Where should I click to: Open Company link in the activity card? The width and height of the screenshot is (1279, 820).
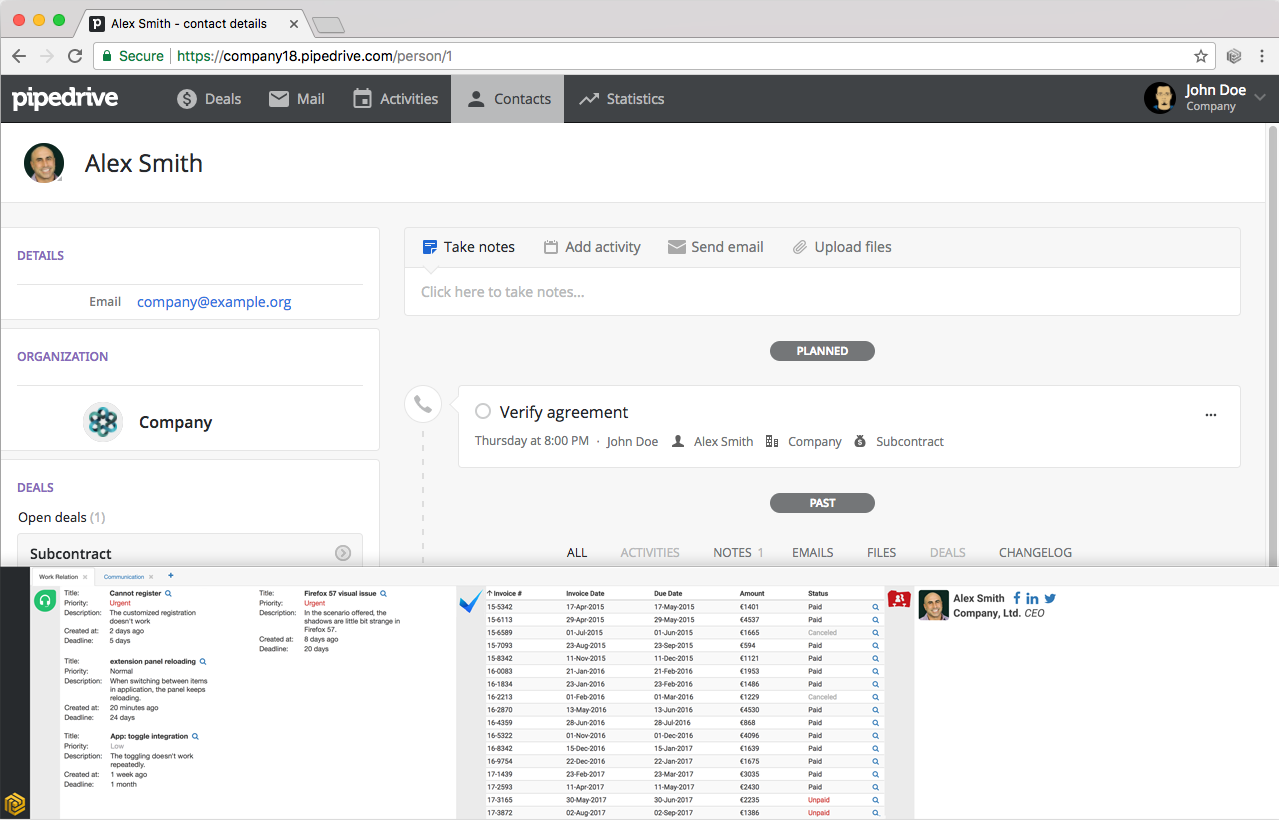[x=814, y=442]
